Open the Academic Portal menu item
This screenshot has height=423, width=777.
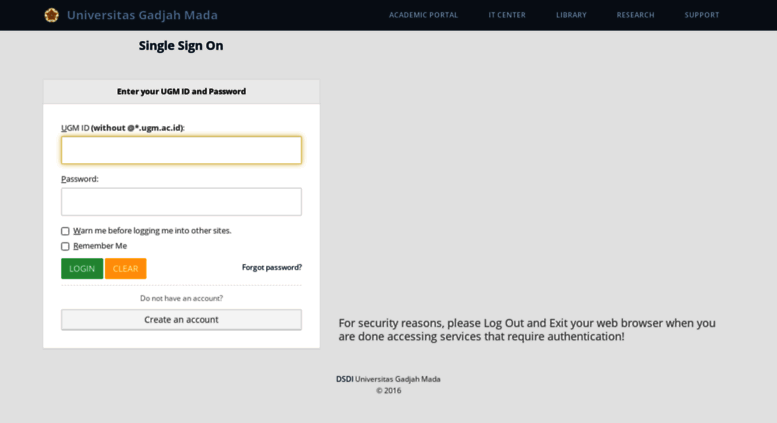tap(423, 15)
